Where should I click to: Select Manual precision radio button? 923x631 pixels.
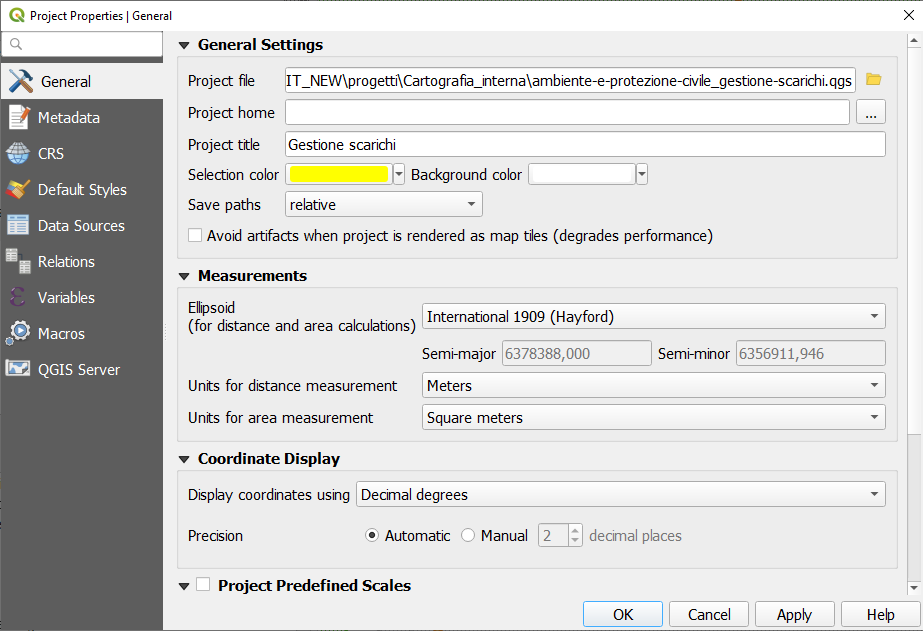click(x=468, y=536)
